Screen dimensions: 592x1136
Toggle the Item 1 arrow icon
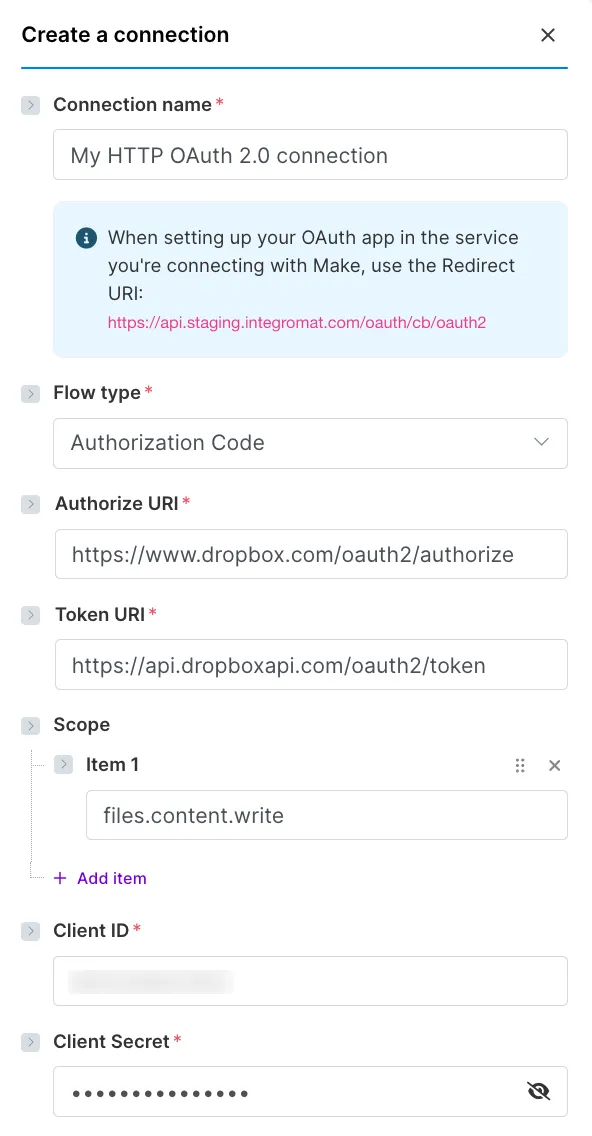pyautogui.click(x=64, y=764)
